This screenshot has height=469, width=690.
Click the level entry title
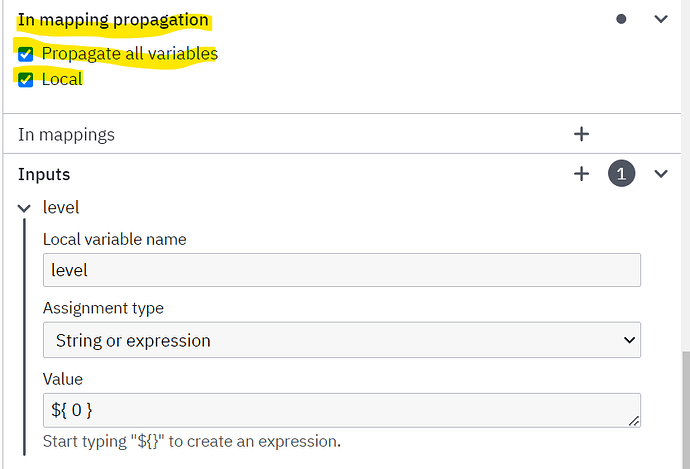[61, 207]
